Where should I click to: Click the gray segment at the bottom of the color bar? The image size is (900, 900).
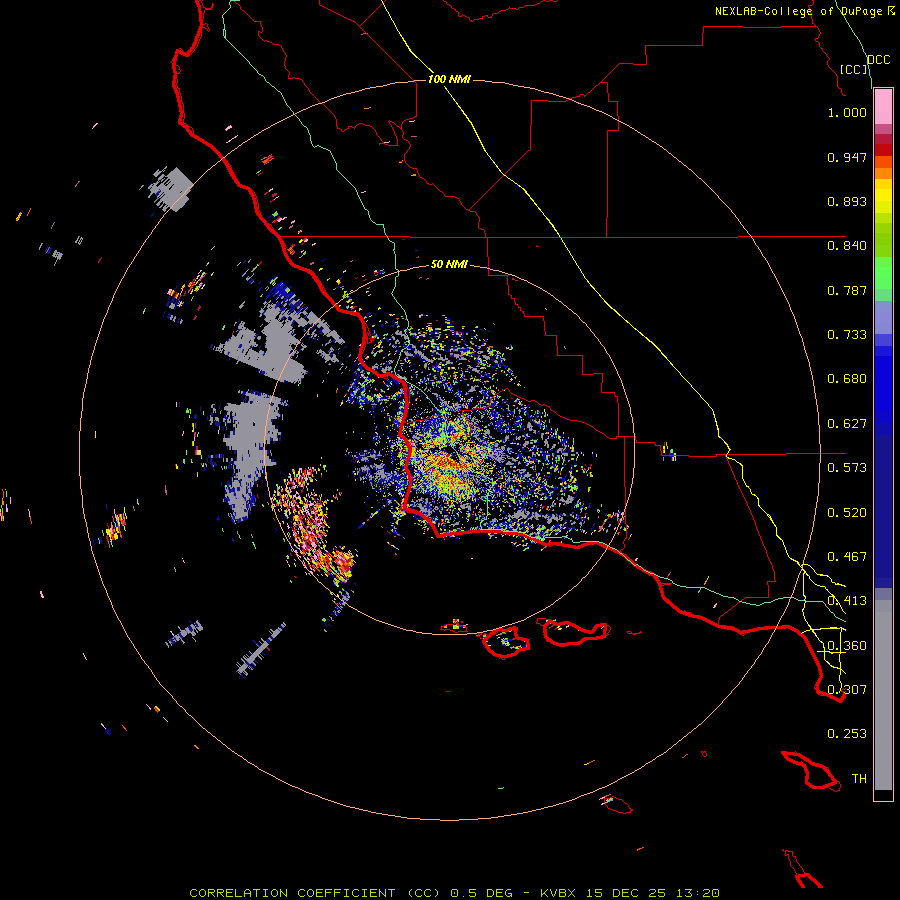point(883,695)
